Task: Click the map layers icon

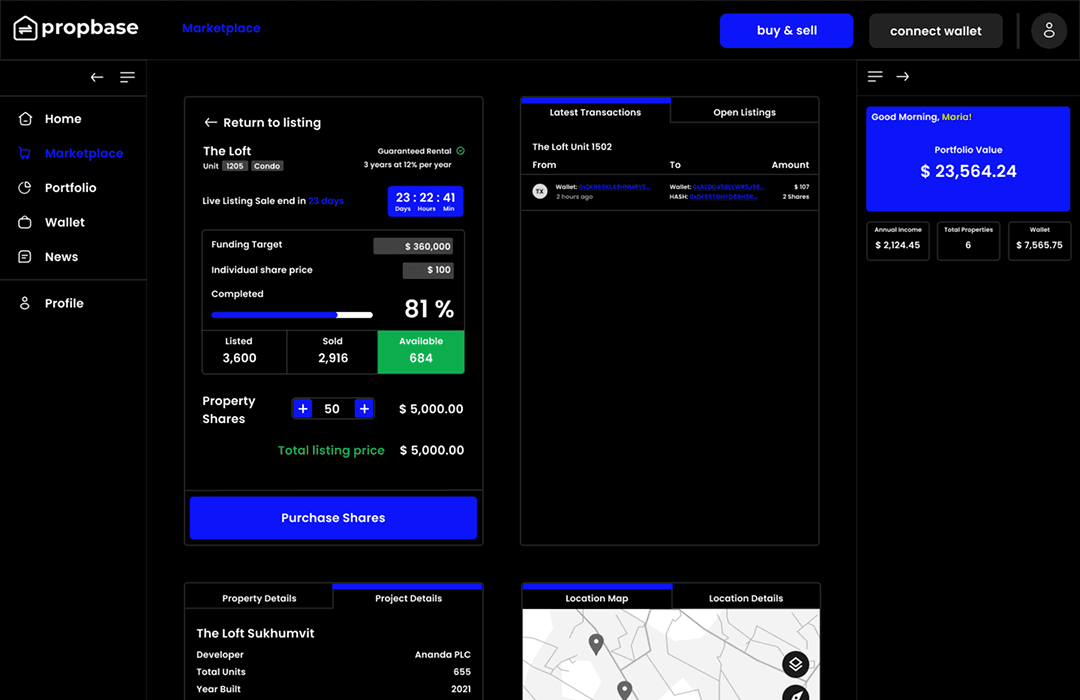Action: coord(795,664)
